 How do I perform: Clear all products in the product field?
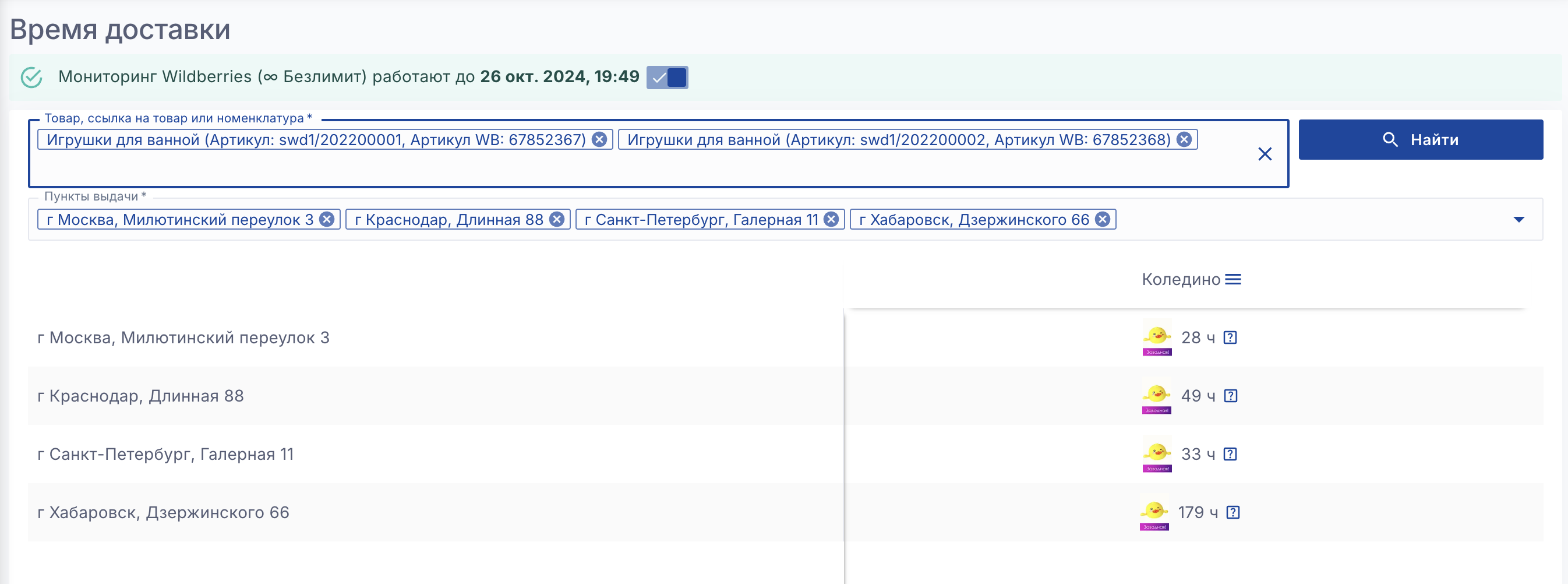pyautogui.click(x=1265, y=154)
